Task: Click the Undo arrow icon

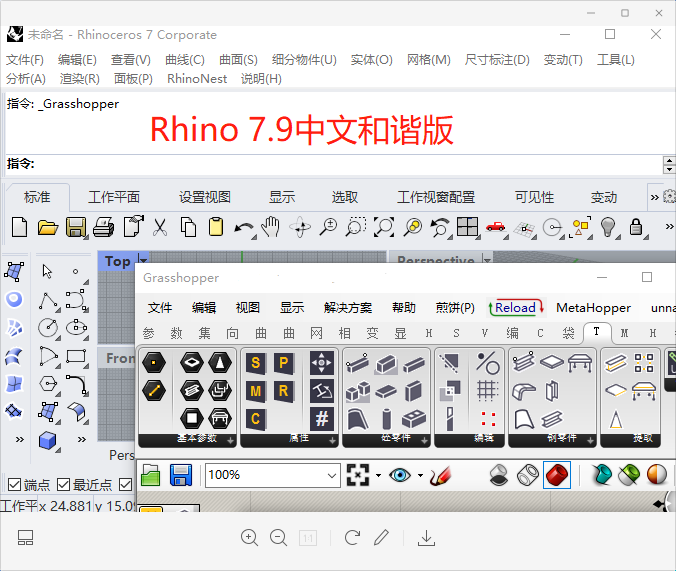Action: coord(244,228)
